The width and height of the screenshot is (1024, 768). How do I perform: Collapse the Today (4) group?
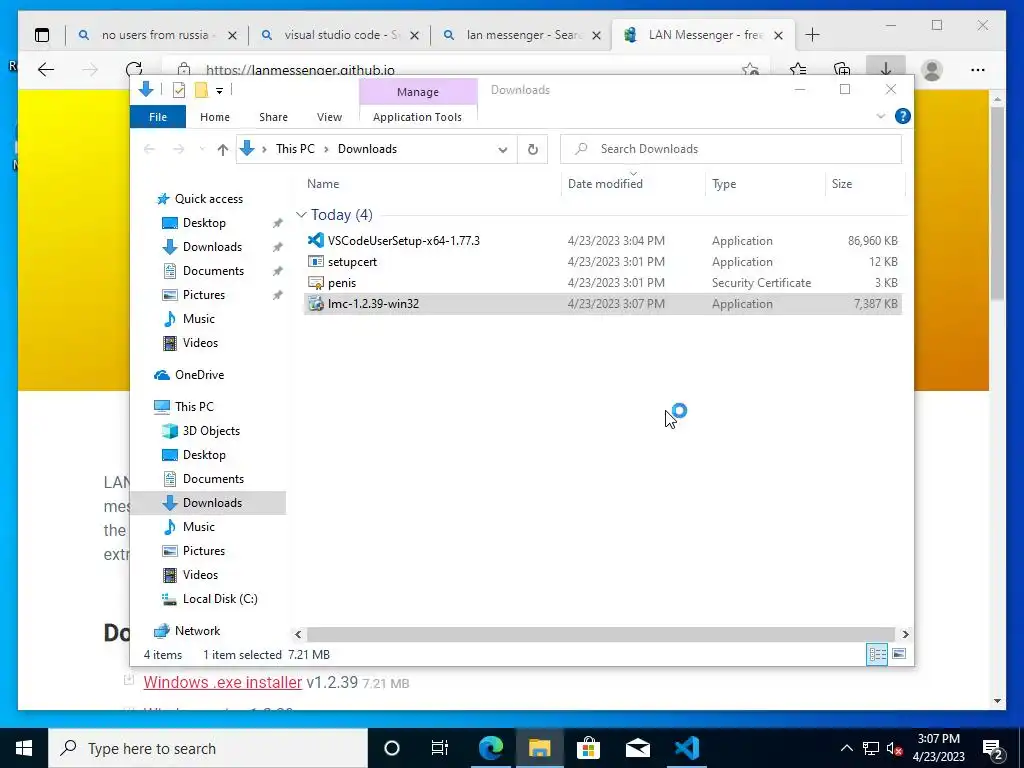[x=301, y=215]
